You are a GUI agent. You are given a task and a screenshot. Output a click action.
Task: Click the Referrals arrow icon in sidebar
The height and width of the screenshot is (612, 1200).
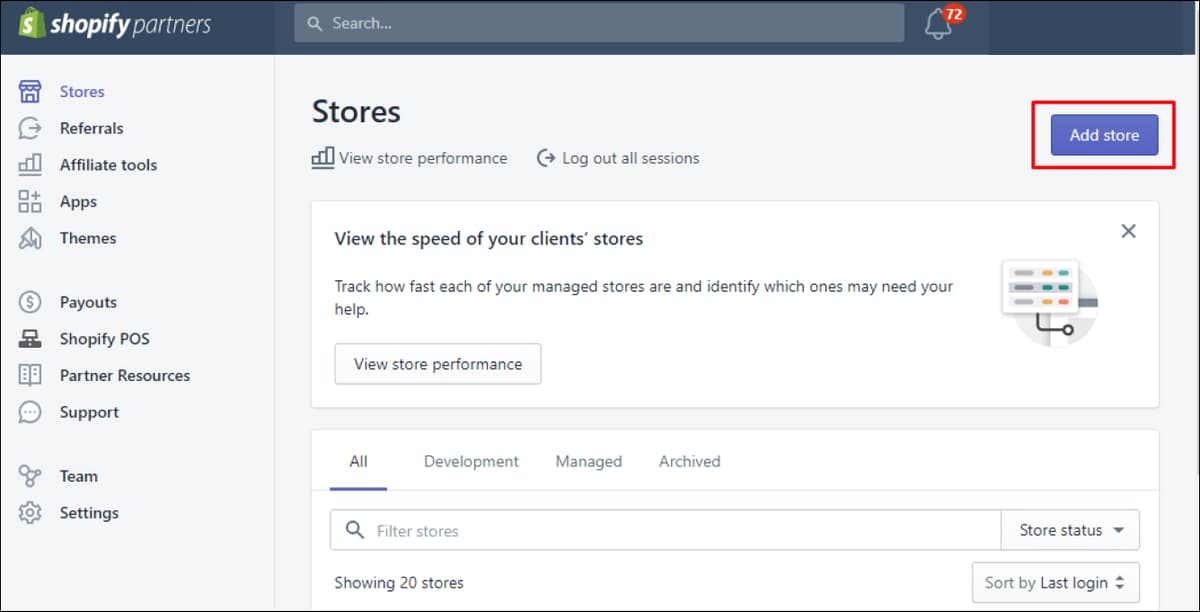30,128
